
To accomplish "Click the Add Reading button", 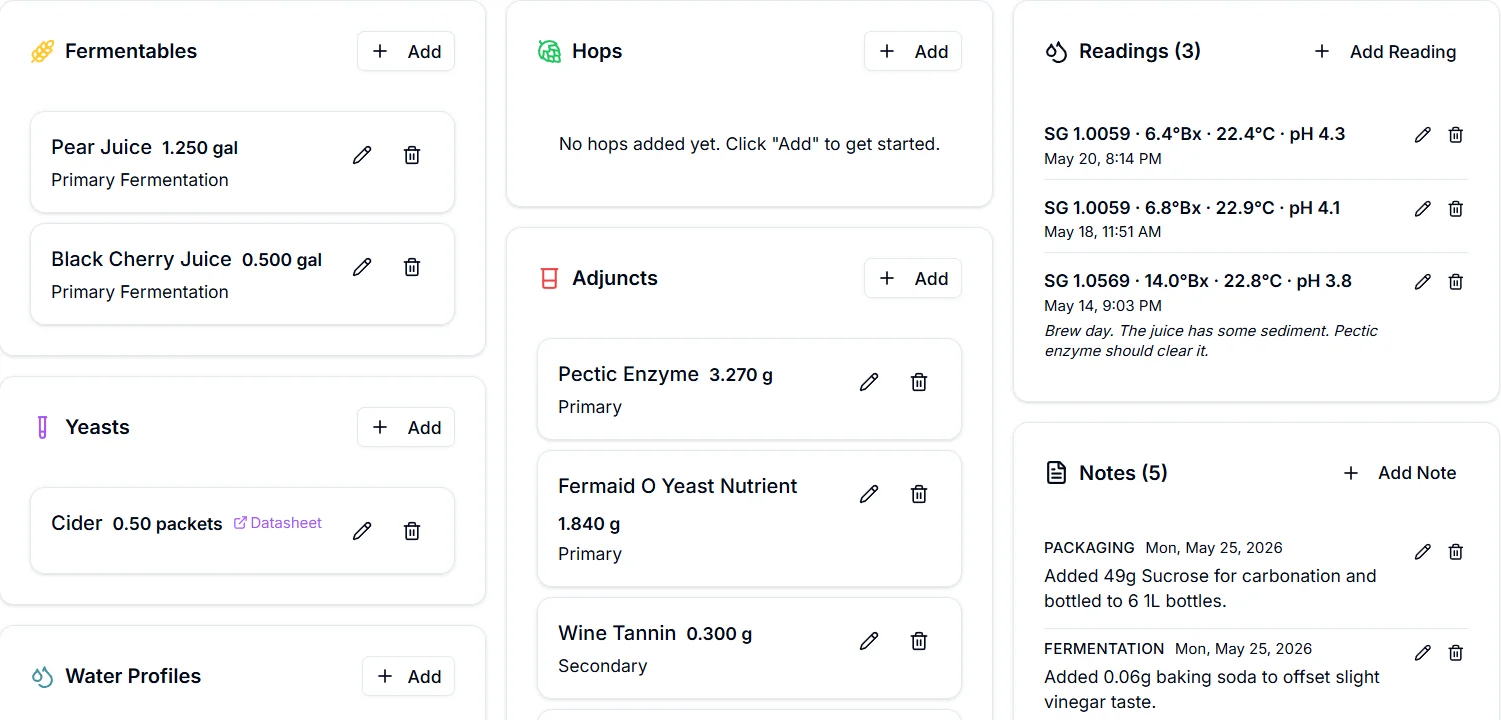I will click(1385, 52).
